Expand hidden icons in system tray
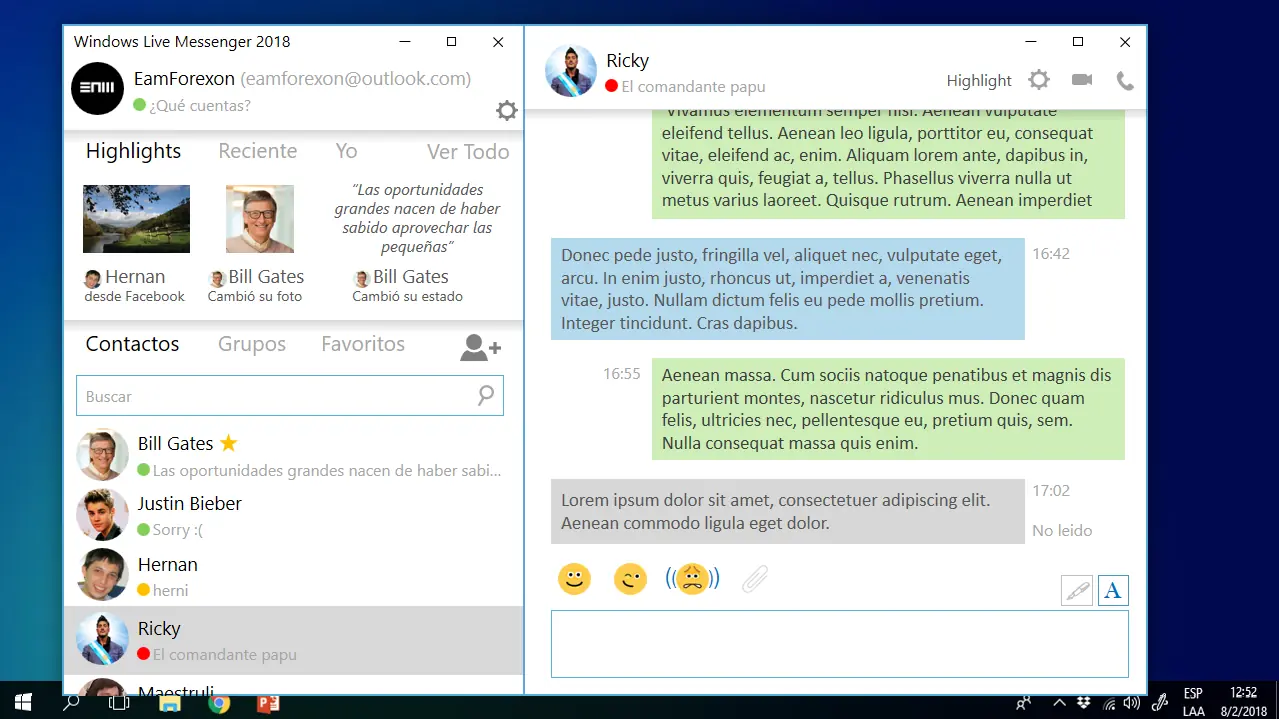The width and height of the screenshot is (1279, 719). click(1058, 702)
